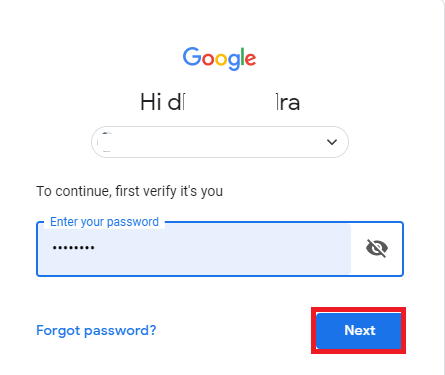Image resolution: width=445 pixels, height=375 pixels.
Task: Click To continue, first verify it's you text
Action: pos(129,191)
